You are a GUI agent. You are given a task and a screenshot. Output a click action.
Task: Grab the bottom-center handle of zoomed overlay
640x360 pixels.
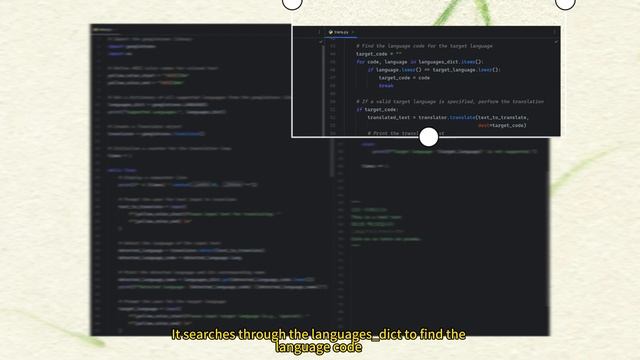coord(429,137)
